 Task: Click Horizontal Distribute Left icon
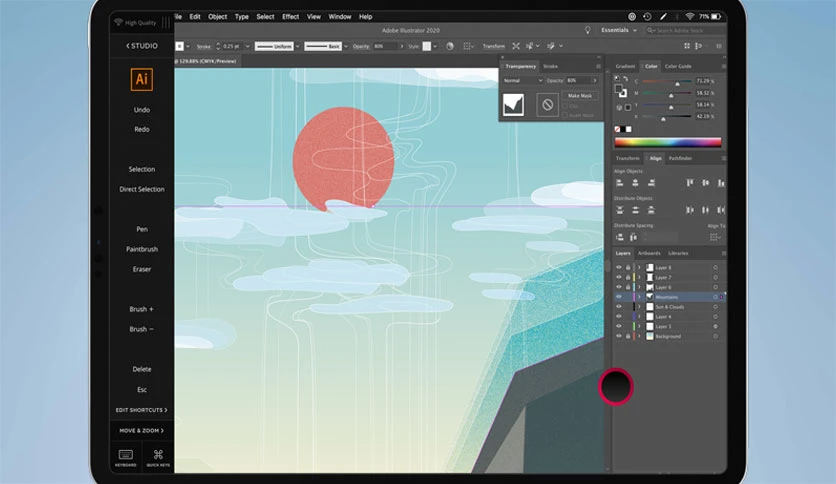coord(690,210)
